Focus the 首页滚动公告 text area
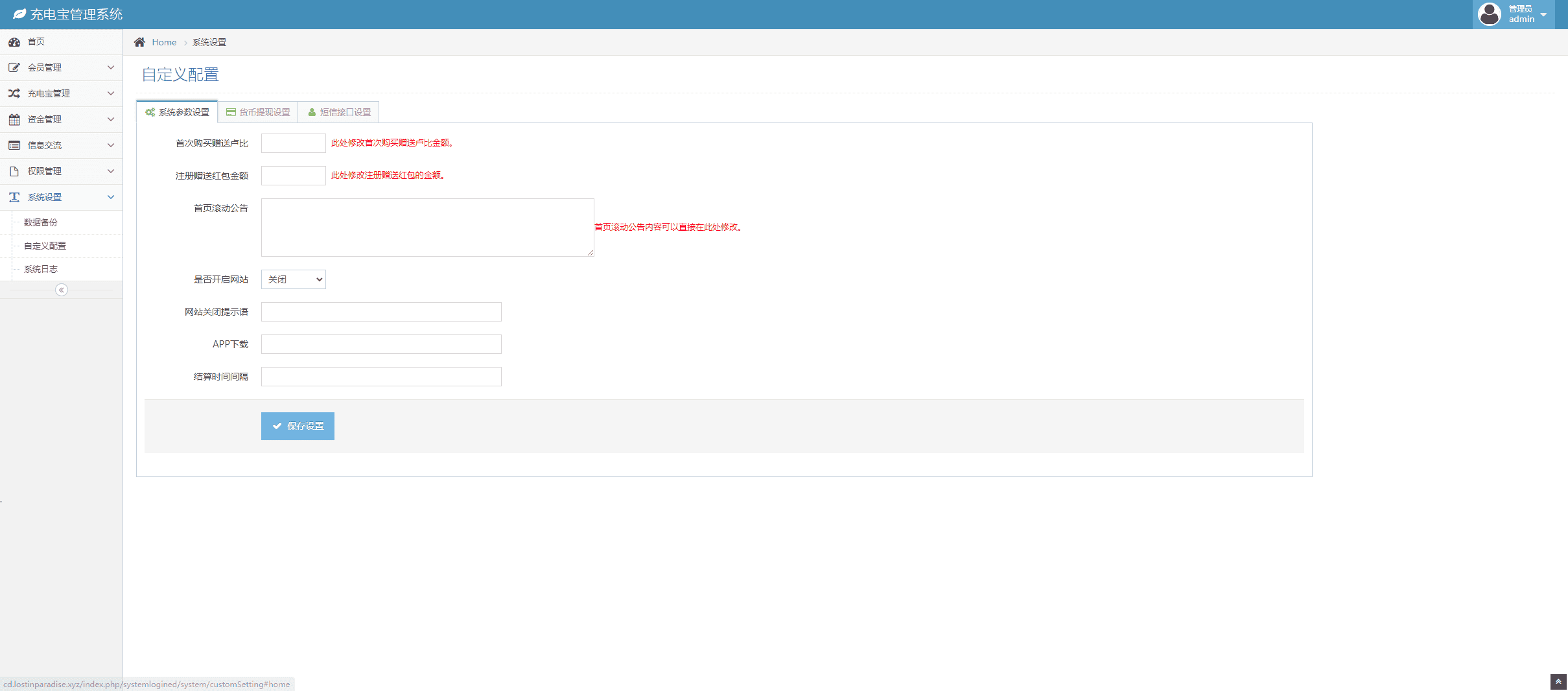This screenshot has width=1568, height=691. pyautogui.click(x=427, y=227)
